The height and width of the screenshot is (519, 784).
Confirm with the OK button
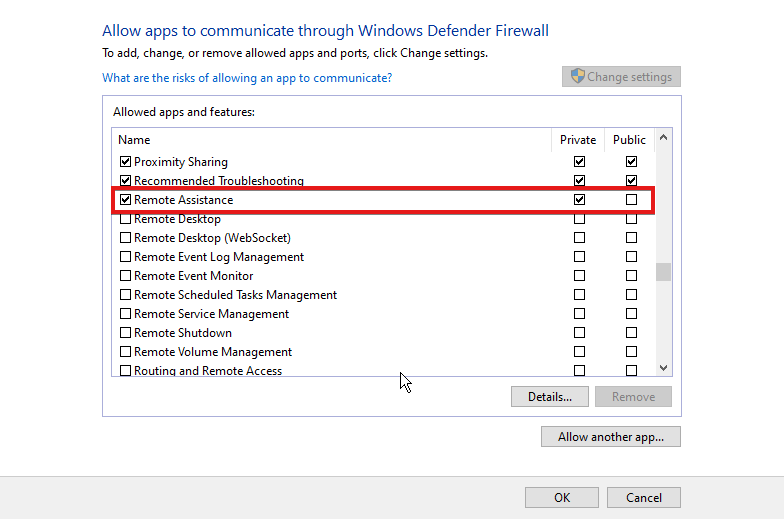pos(562,498)
